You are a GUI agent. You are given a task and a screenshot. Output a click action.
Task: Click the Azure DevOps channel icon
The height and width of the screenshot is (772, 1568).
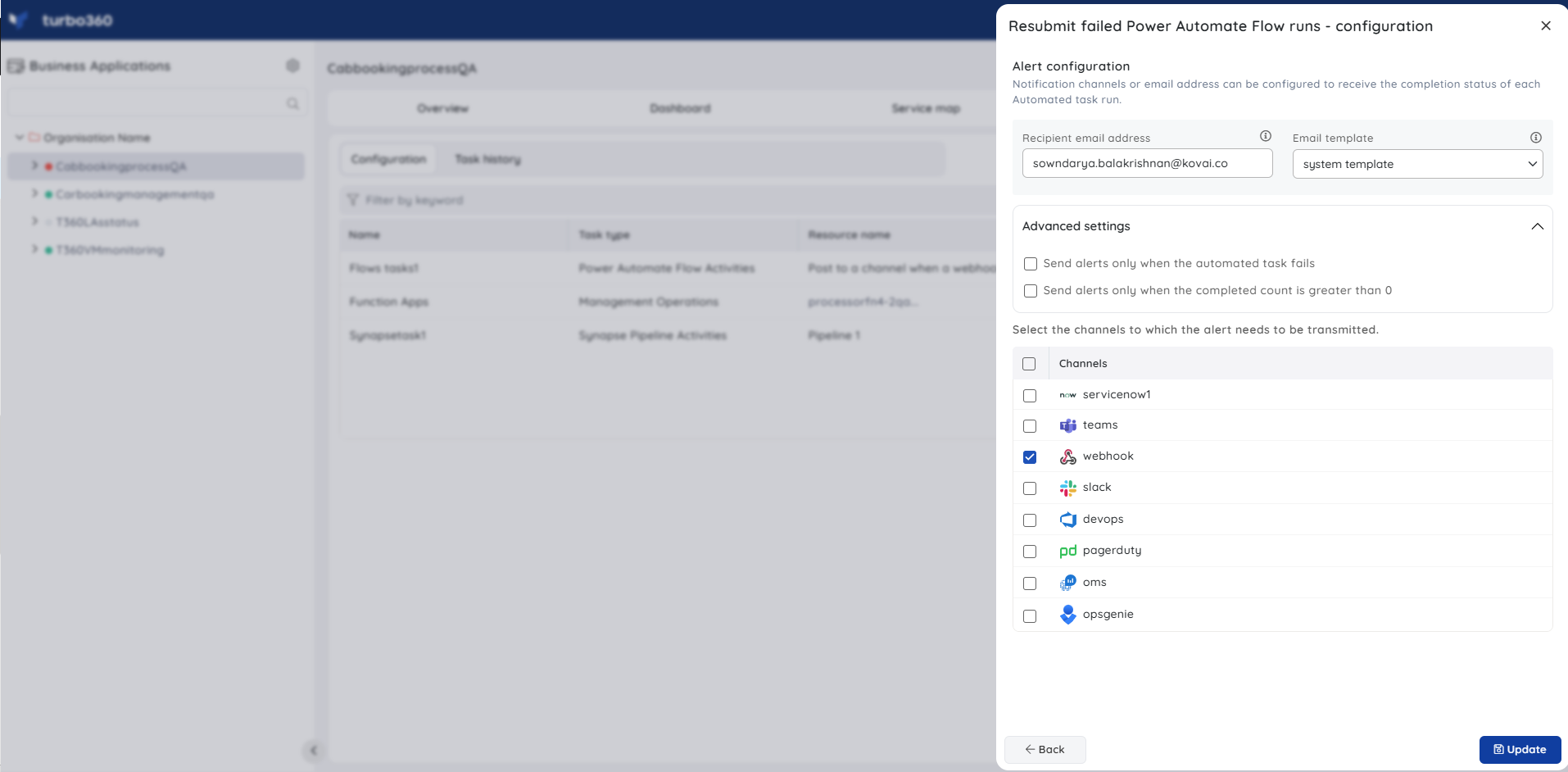(1067, 520)
